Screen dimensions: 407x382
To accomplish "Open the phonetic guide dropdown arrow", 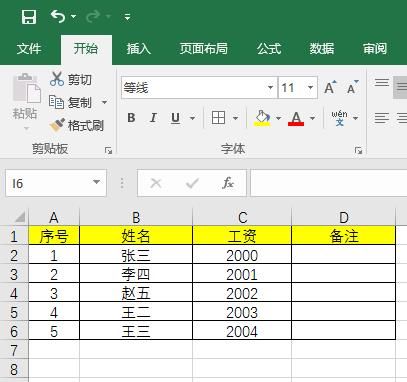I will click(355, 118).
